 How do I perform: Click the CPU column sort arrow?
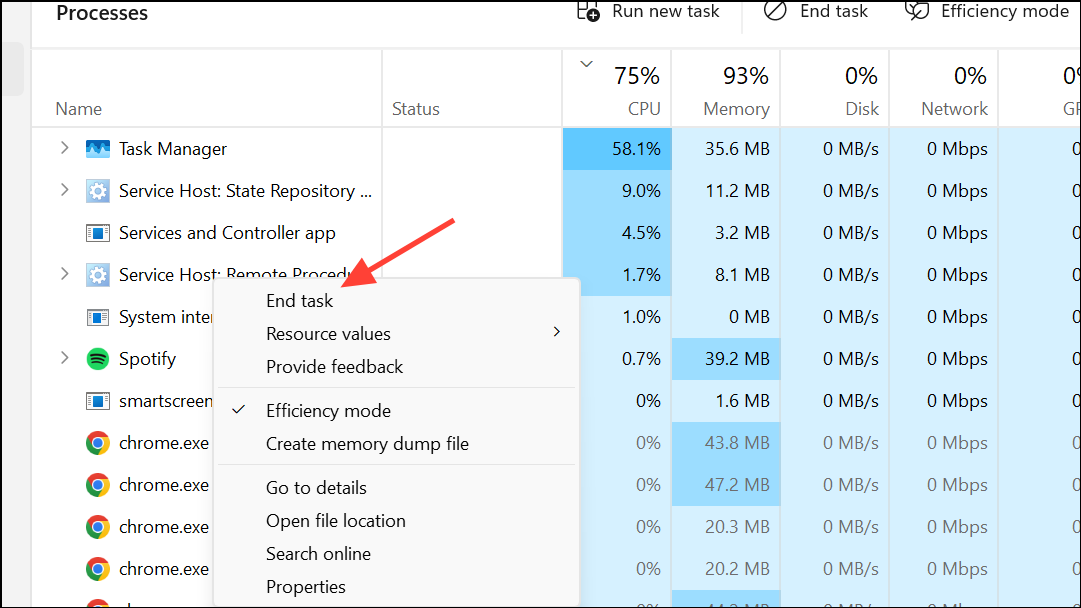click(x=586, y=62)
